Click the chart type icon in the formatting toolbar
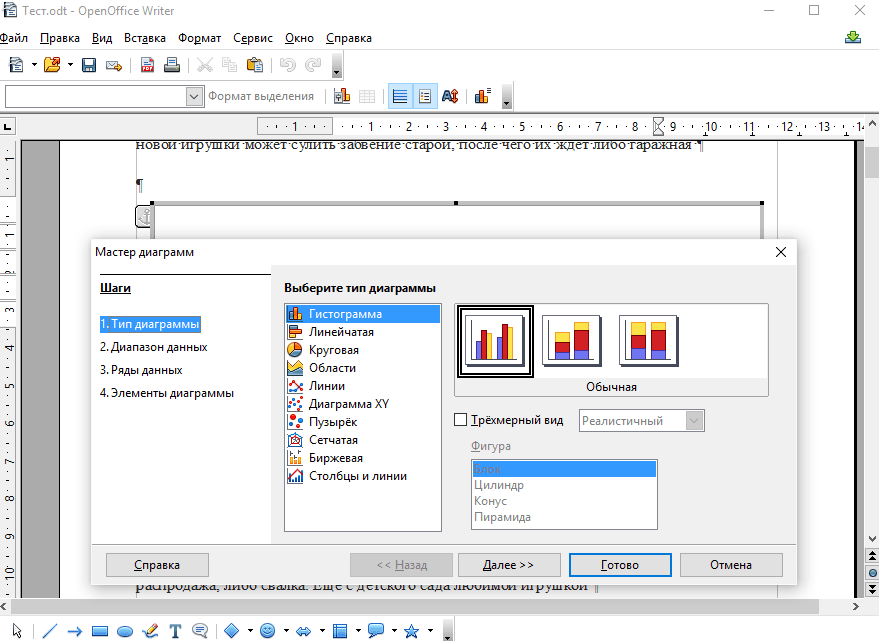Viewport: 879px width, 641px height. 342,96
